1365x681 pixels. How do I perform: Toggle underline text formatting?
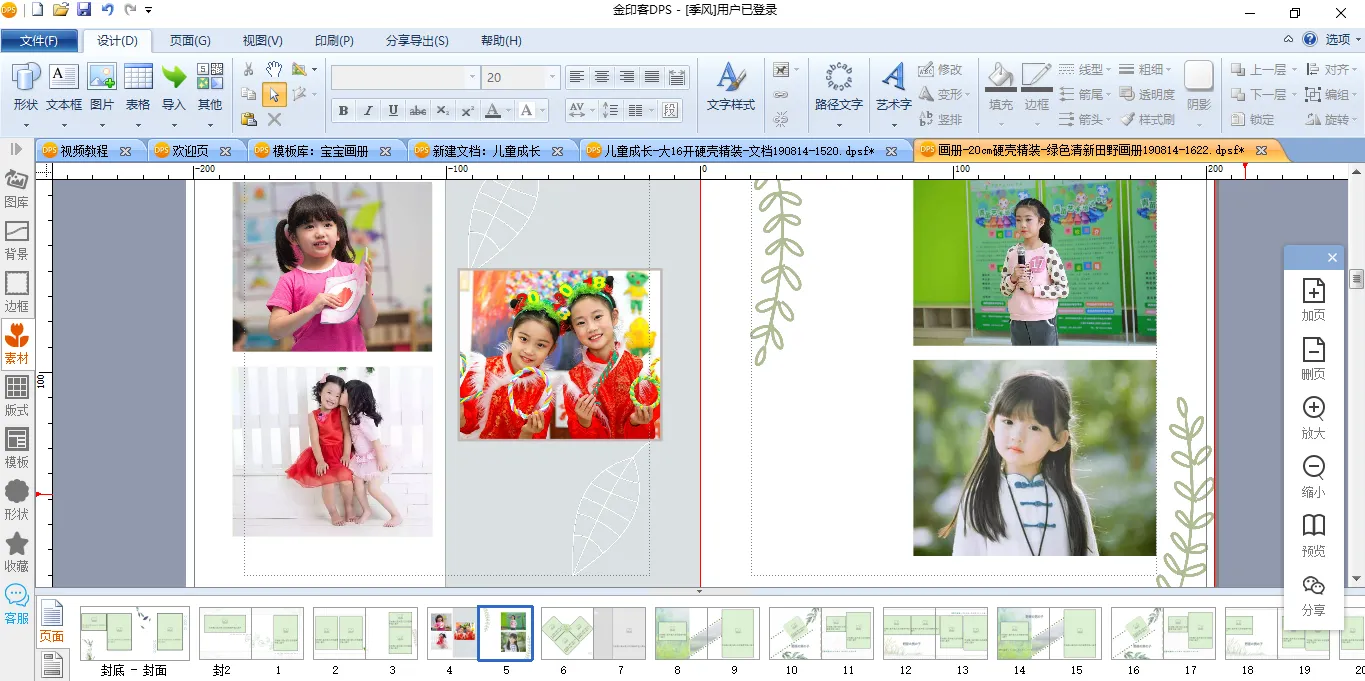(393, 111)
